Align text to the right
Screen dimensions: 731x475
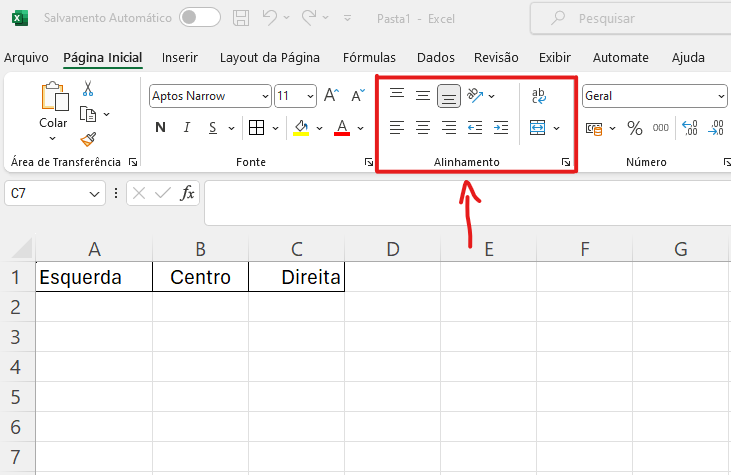click(448, 127)
